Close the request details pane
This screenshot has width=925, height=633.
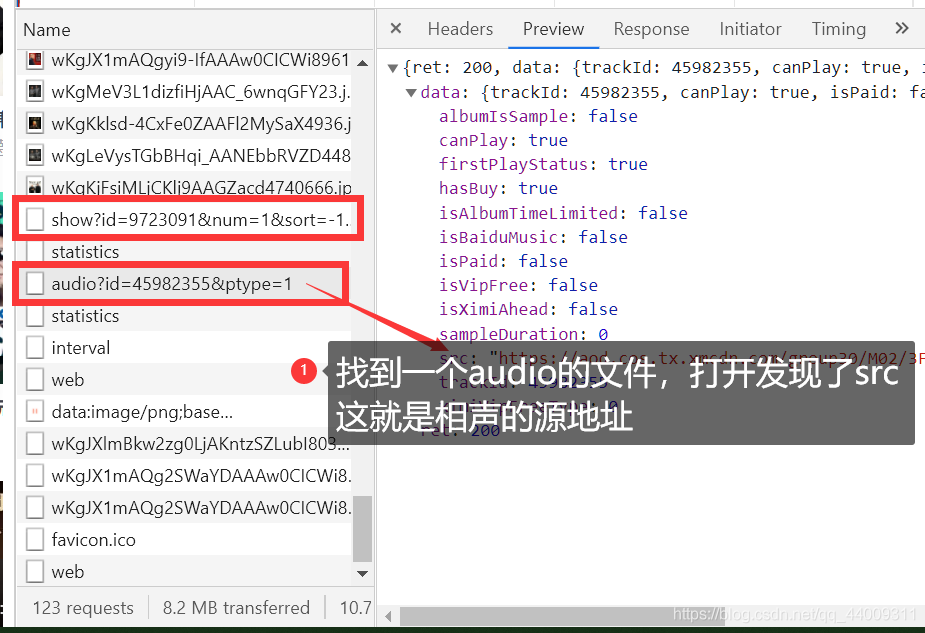coord(396,28)
